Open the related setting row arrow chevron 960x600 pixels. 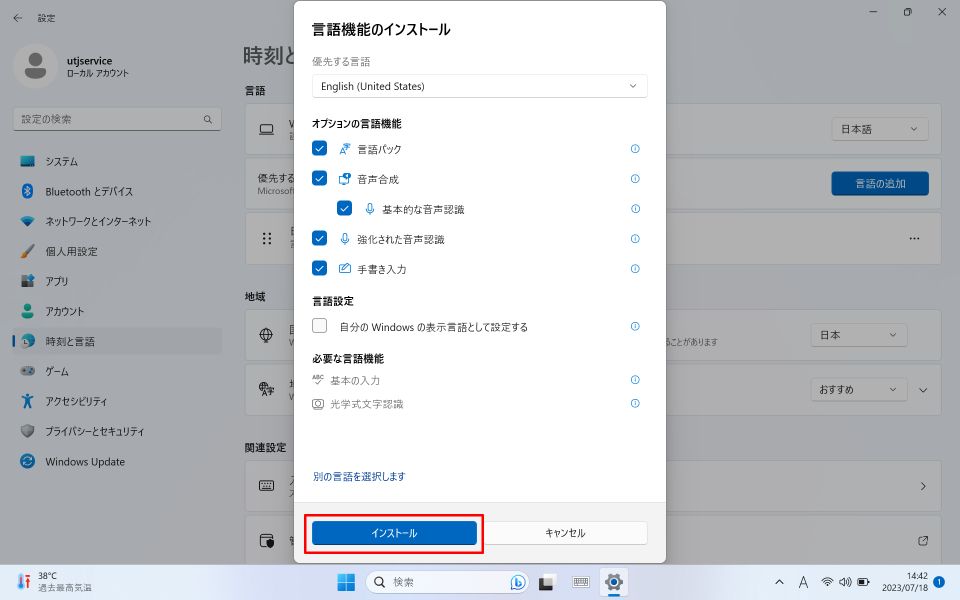click(923, 486)
